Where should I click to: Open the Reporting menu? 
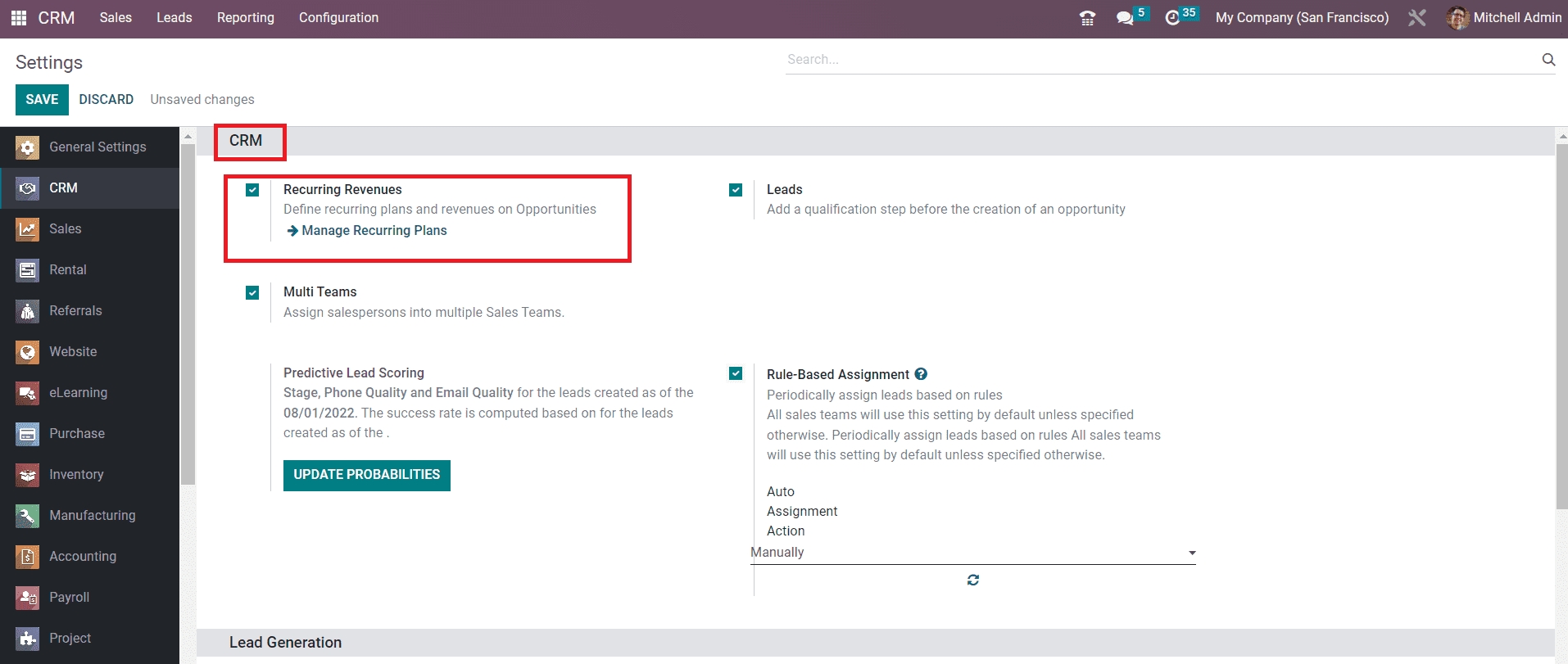[x=245, y=18]
